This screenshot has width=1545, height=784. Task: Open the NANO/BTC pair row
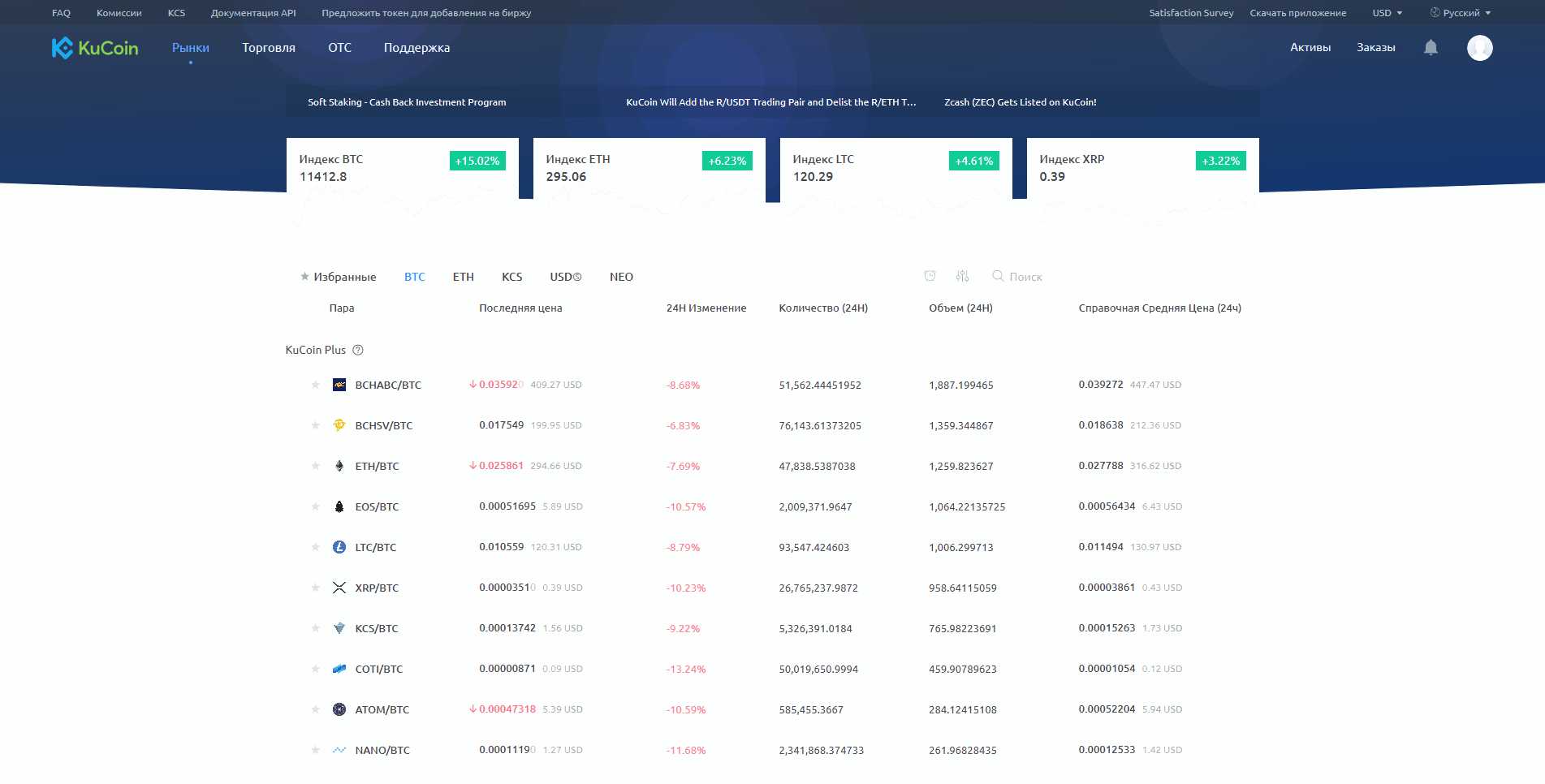[x=772, y=750]
